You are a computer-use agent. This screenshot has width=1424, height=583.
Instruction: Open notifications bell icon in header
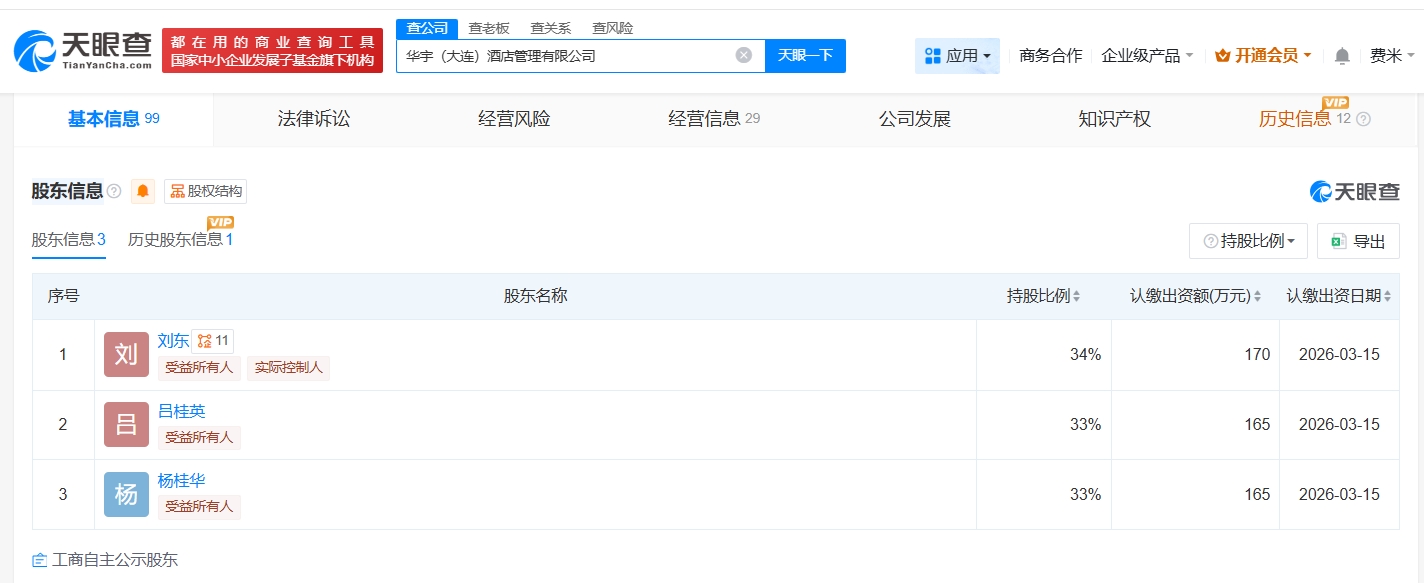pos(1342,56)
